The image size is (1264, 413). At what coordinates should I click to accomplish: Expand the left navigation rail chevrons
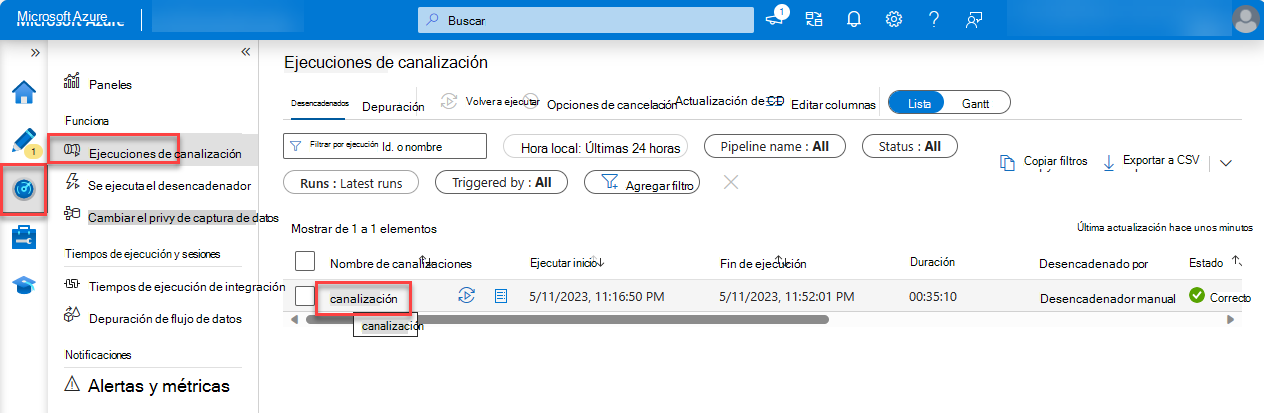35,52
